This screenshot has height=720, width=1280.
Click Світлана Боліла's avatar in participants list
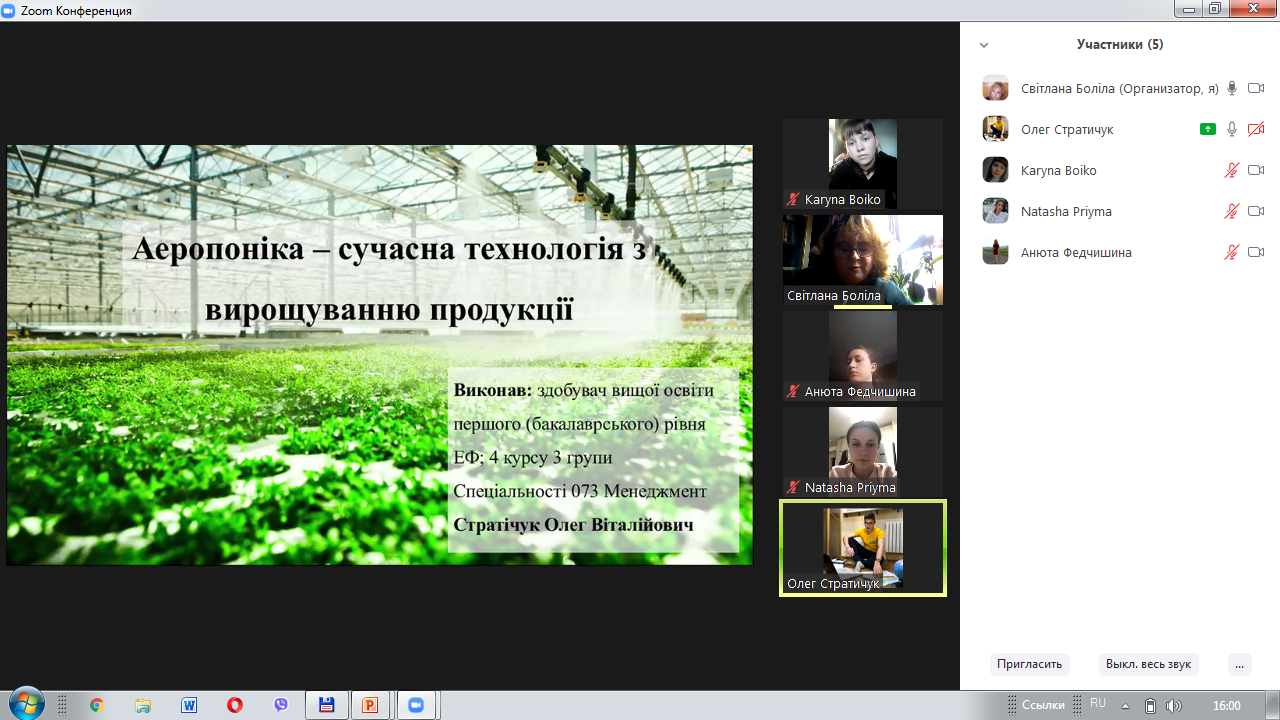[x=995, y=88]
